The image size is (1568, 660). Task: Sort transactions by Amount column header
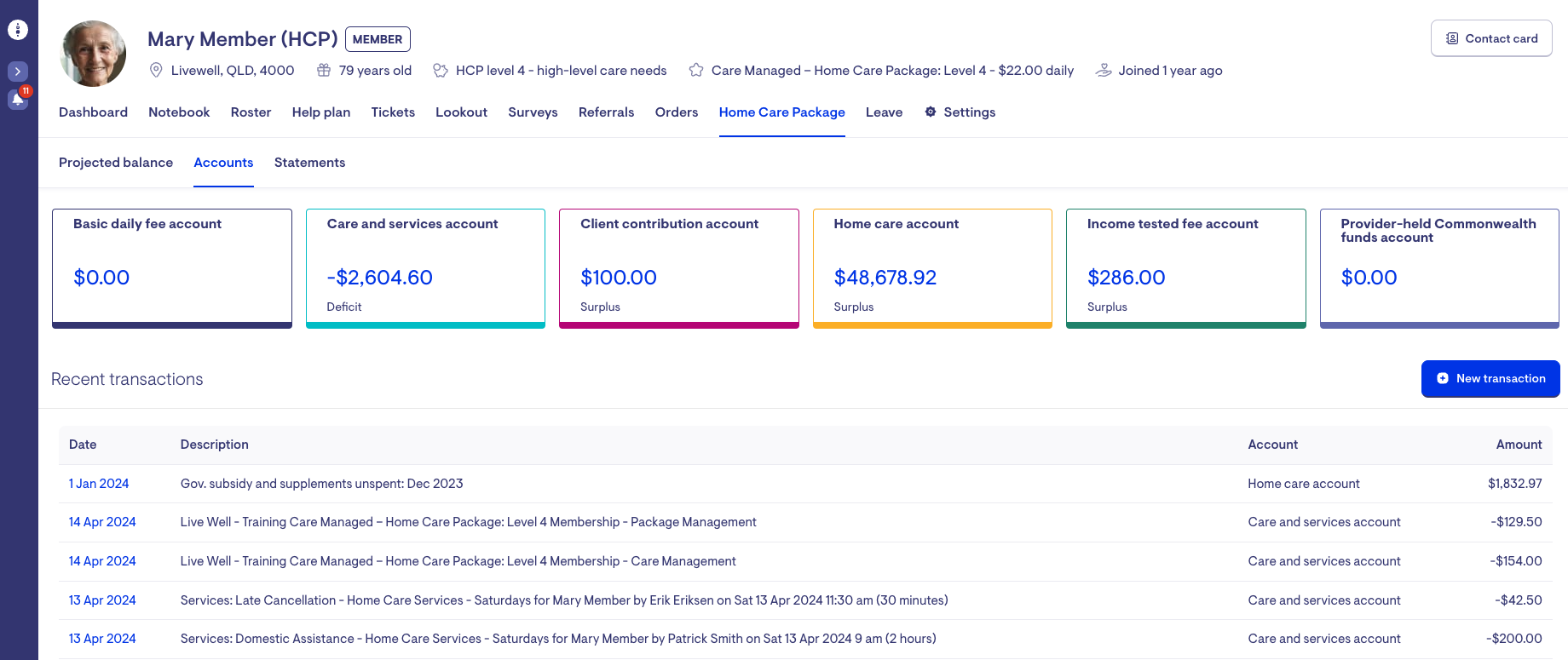click(1519, 445)
